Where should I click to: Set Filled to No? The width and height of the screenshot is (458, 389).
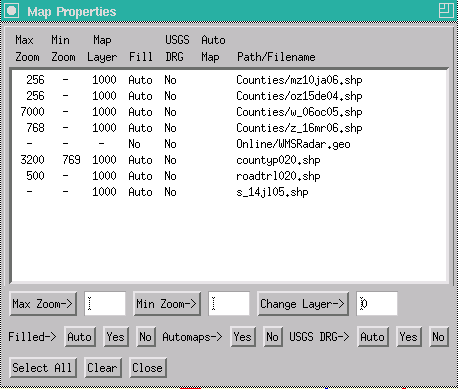pos(146,337)
